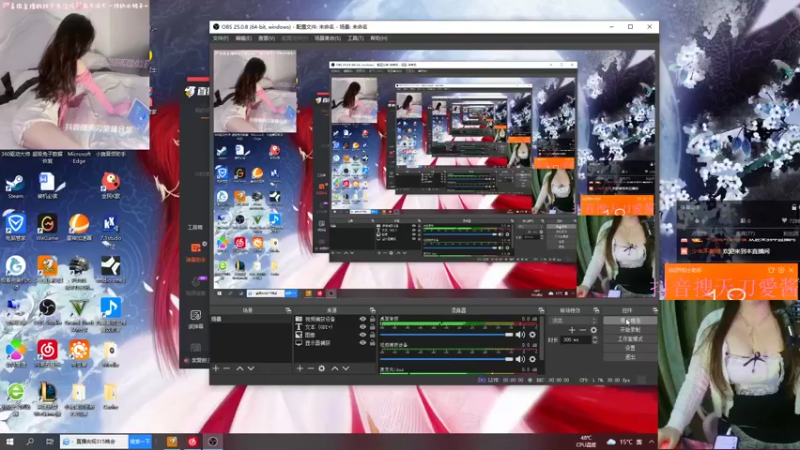This screenshot has width=800, height=450.
Task: Pop out the Sources dock panel
Action: click(372, 310)
